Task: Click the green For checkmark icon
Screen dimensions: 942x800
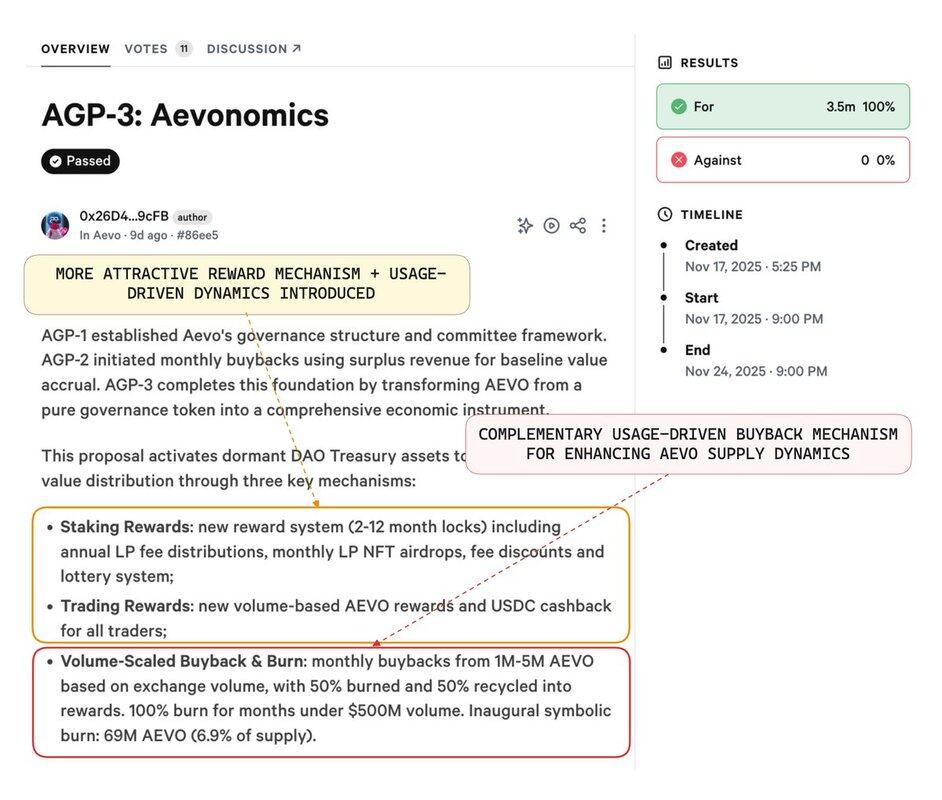Action: [679, 107]
